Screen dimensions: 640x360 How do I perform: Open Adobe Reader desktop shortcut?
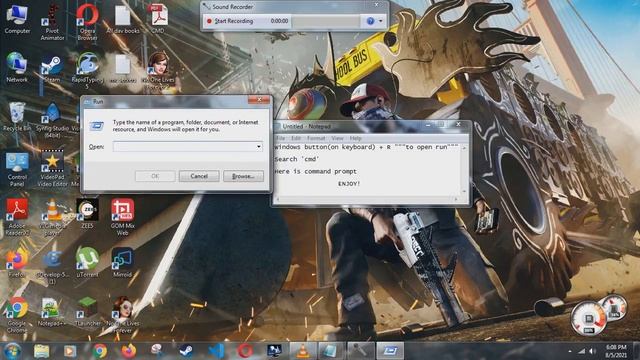[17, 217]
